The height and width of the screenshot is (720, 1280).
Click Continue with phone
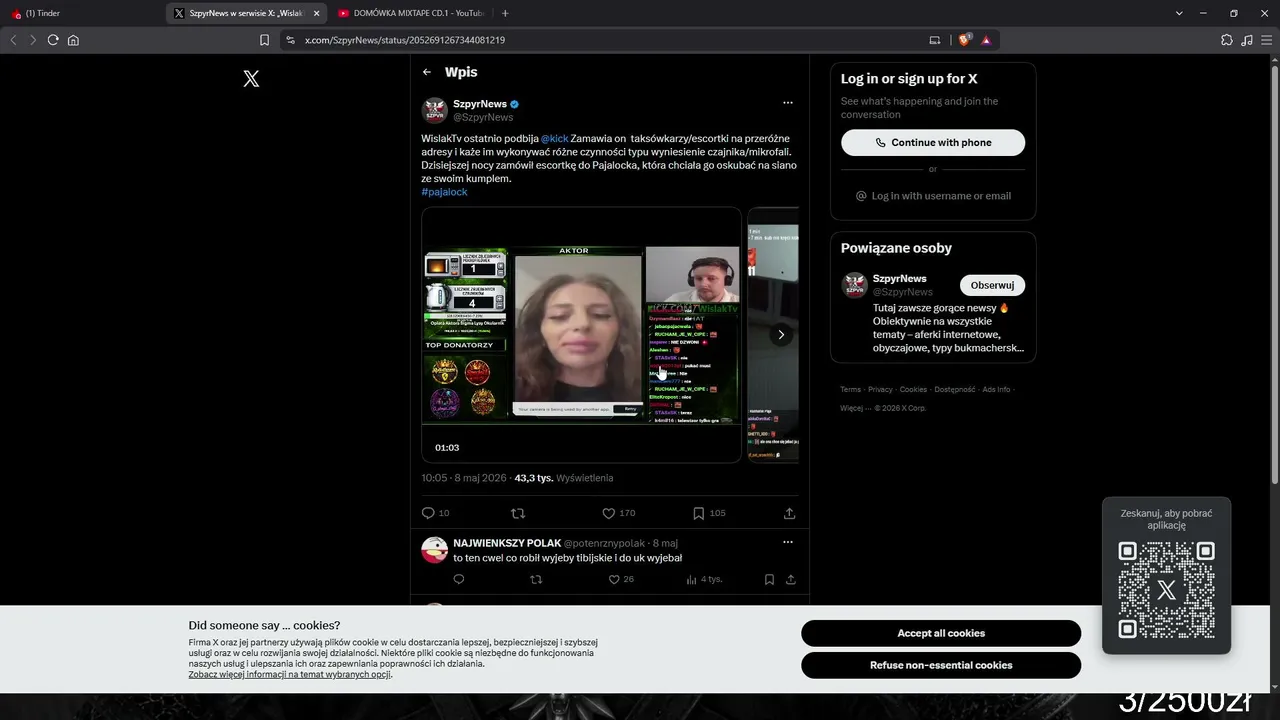click(933, 143)
